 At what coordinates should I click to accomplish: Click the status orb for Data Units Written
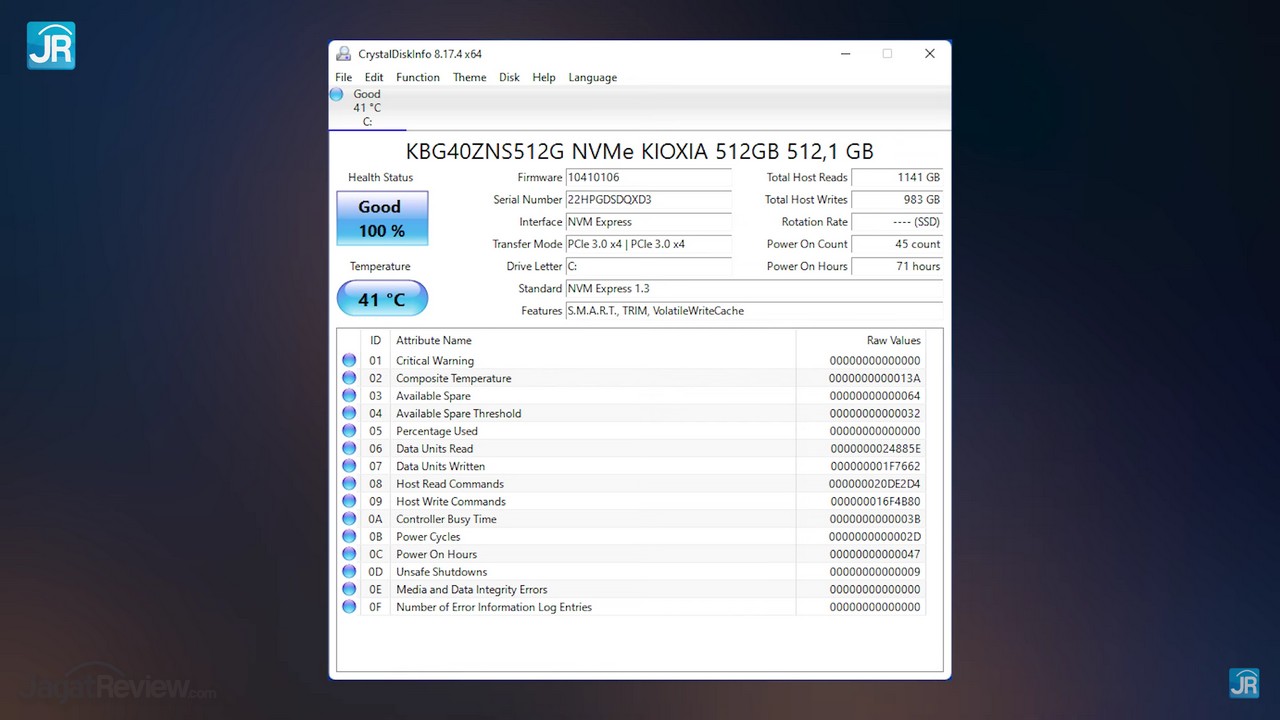click(349, 466)
